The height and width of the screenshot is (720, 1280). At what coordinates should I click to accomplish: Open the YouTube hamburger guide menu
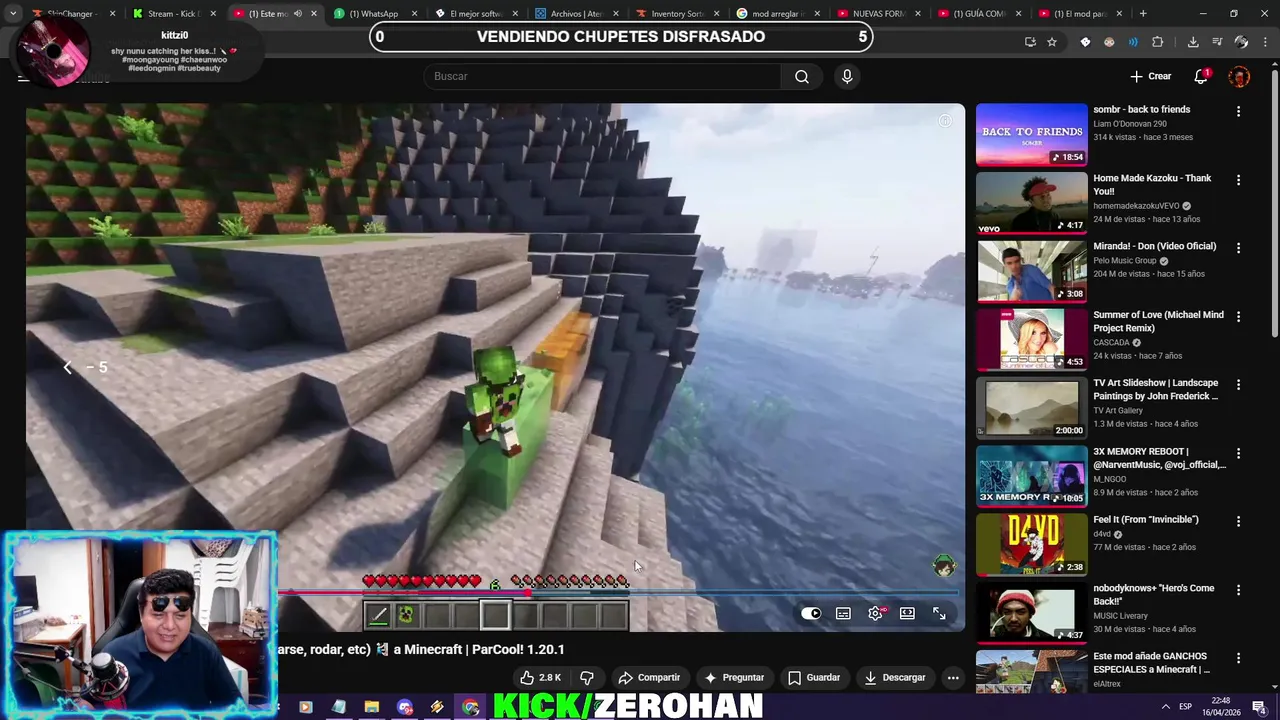[23, 77]
